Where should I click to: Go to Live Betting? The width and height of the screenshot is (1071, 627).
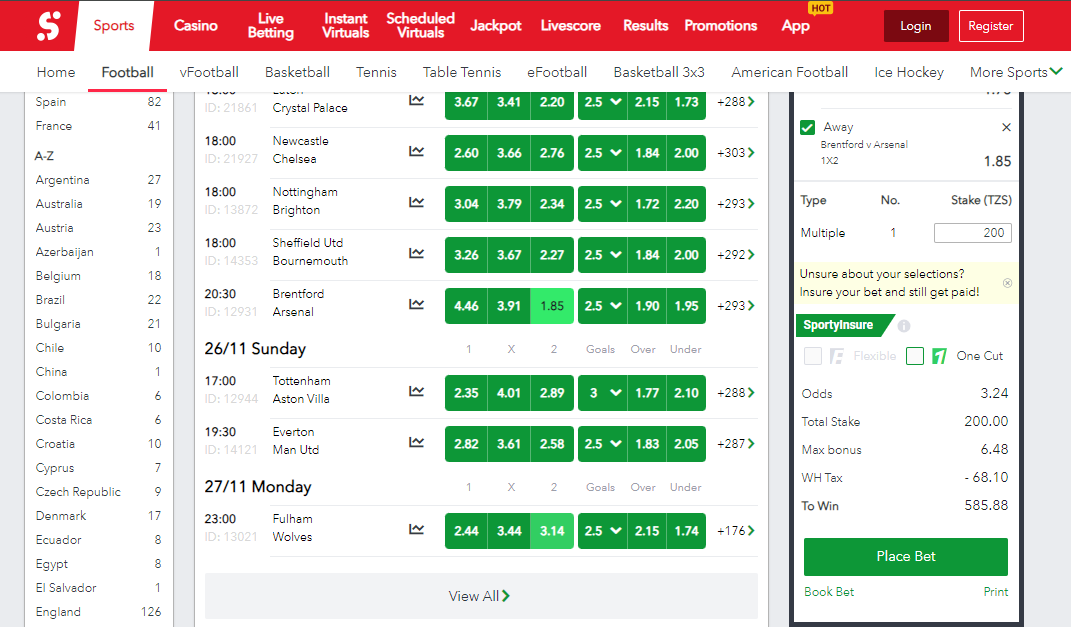tap(270, 25)
